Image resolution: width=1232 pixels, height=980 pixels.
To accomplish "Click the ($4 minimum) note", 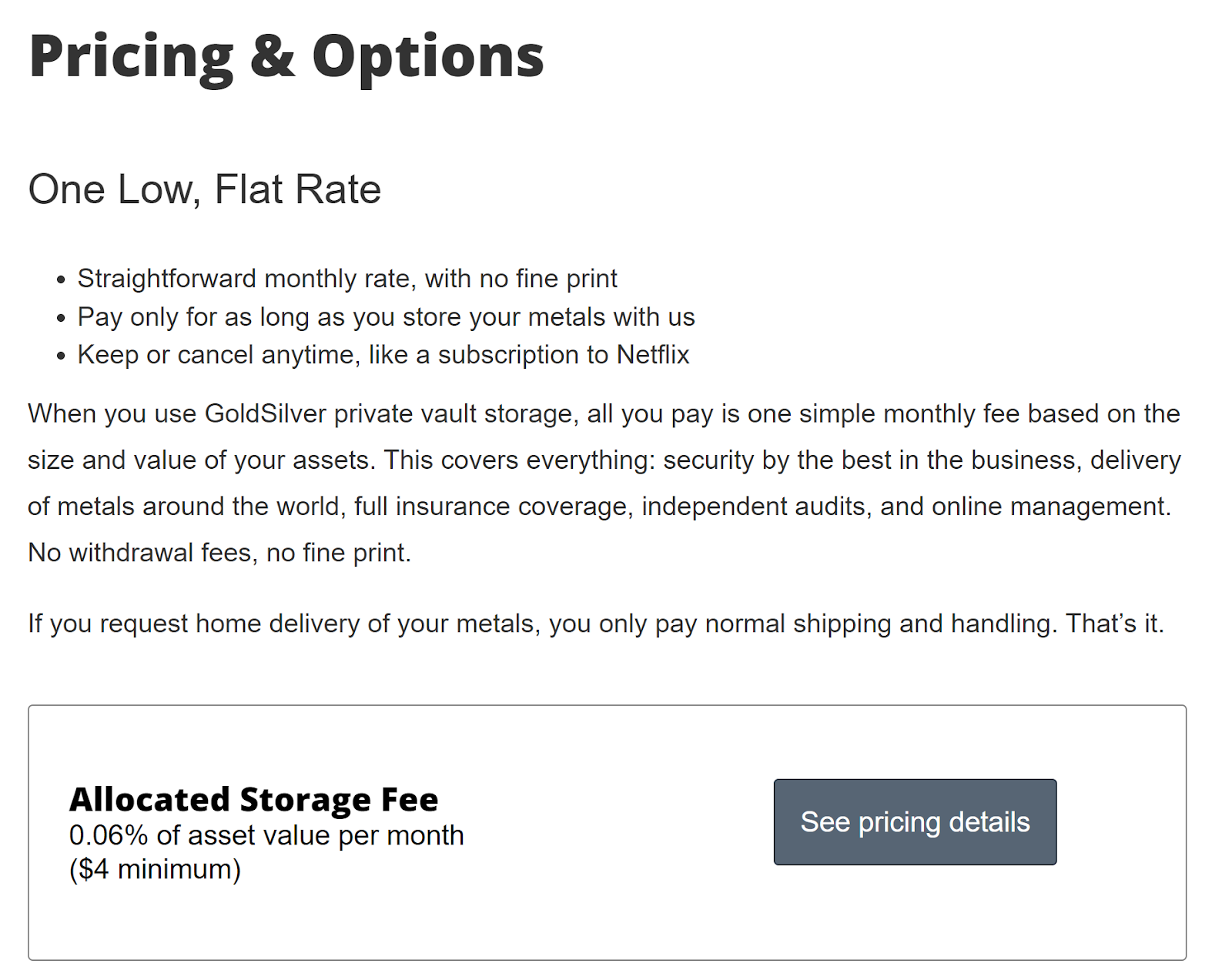I will click(155, 869).
